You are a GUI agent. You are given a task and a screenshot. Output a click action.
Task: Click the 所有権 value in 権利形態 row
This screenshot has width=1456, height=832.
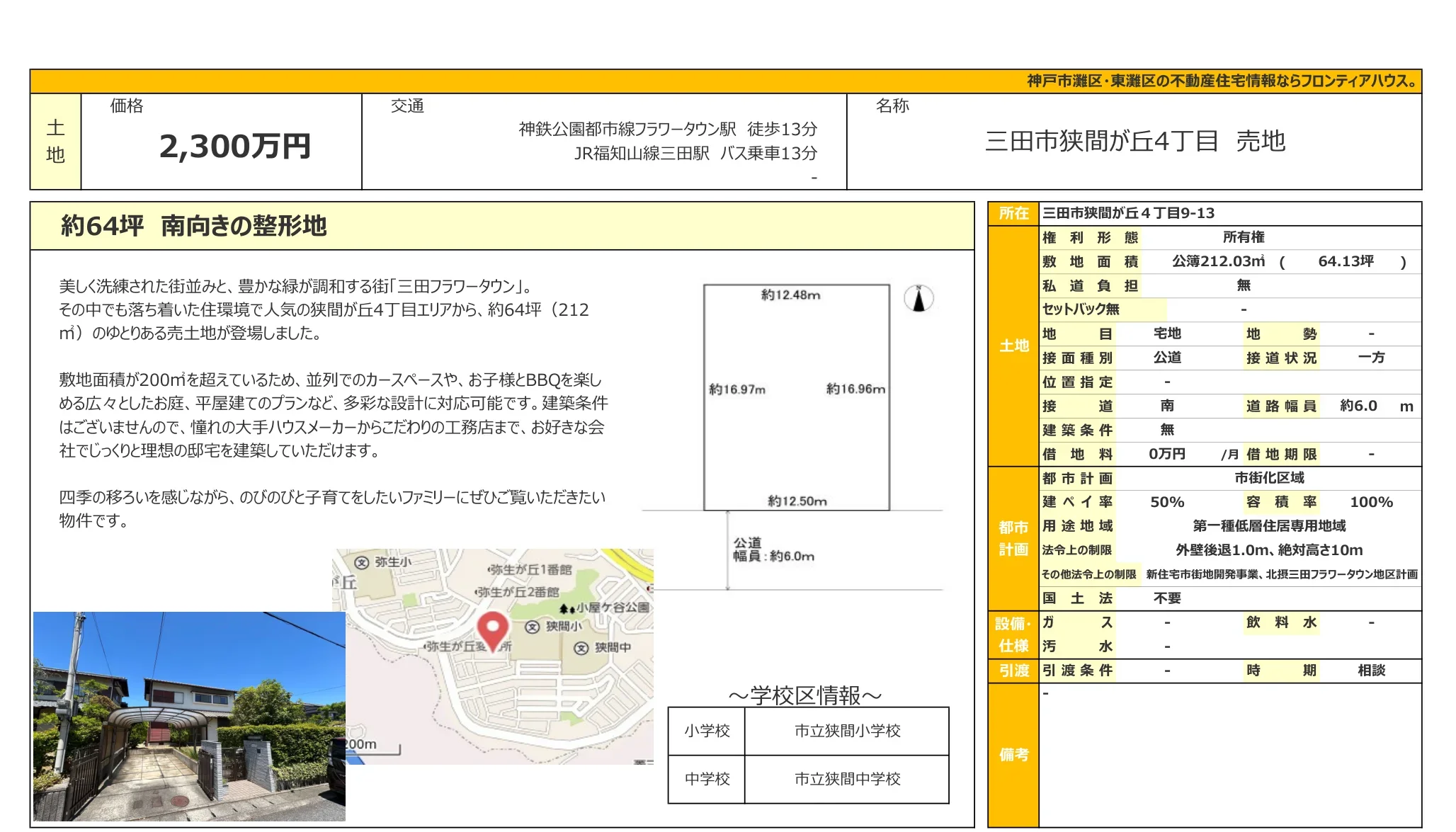[1244, 237]
